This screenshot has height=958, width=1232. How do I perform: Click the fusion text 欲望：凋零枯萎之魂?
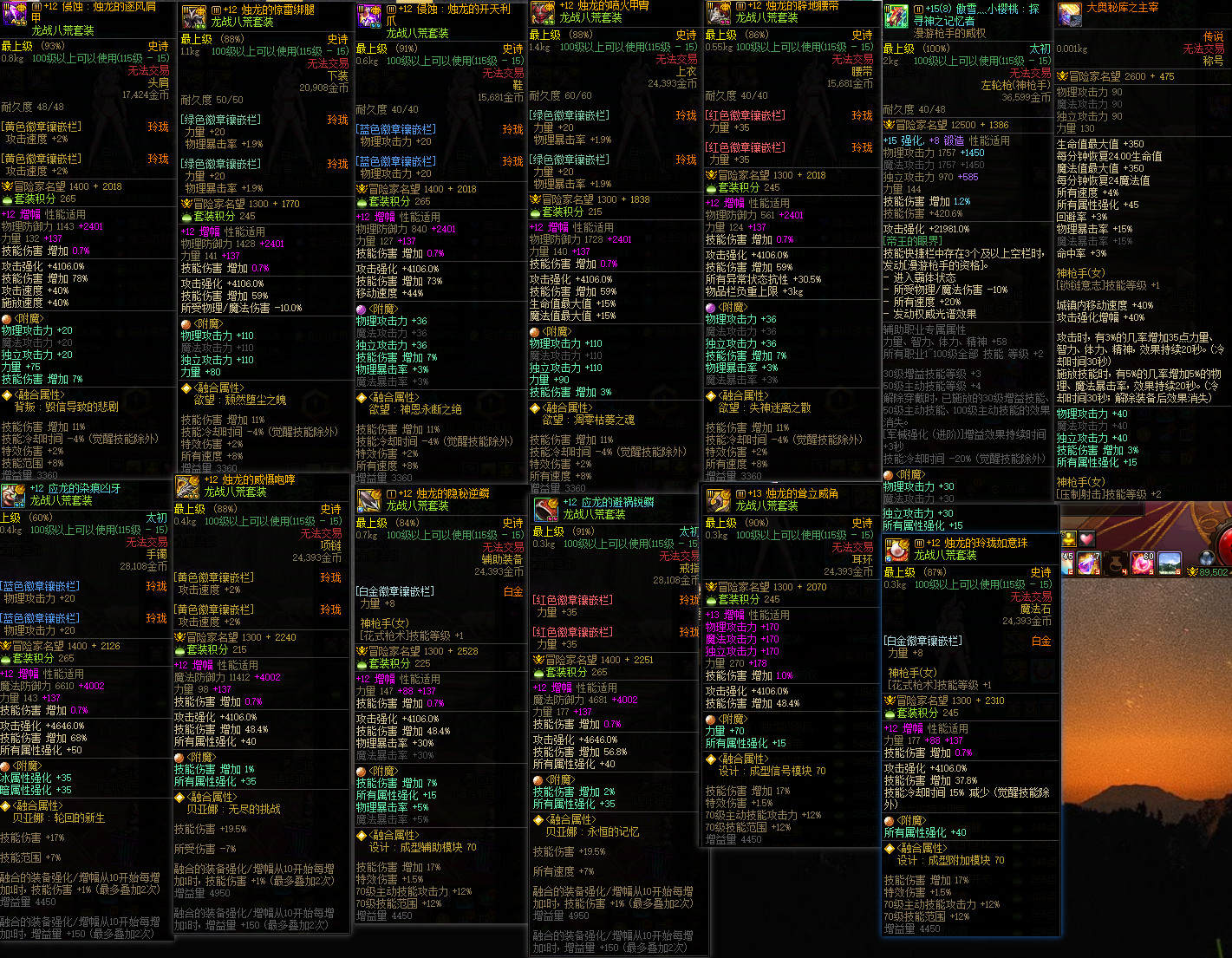589,420
